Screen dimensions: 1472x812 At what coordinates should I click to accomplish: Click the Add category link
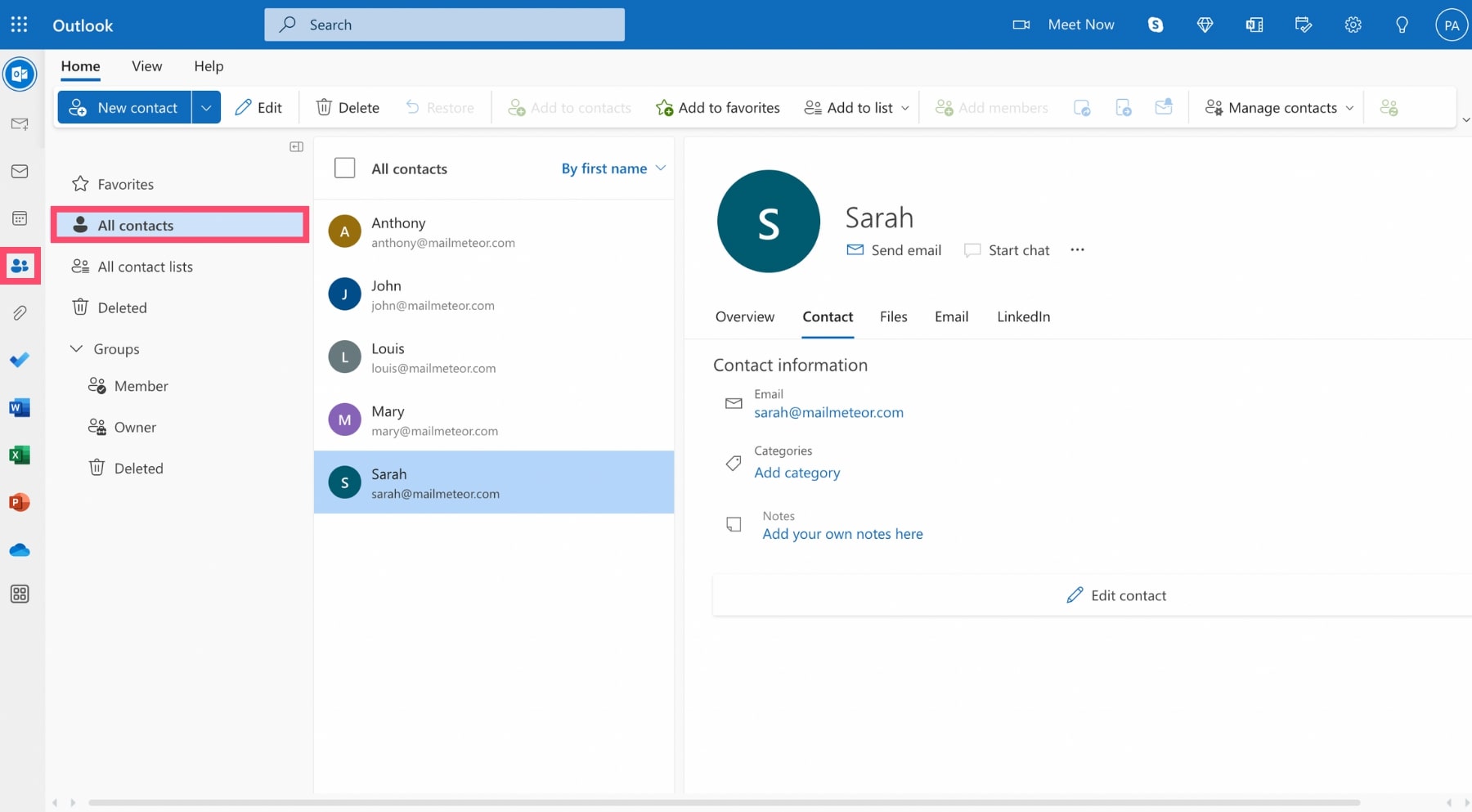tap(797, 473)
